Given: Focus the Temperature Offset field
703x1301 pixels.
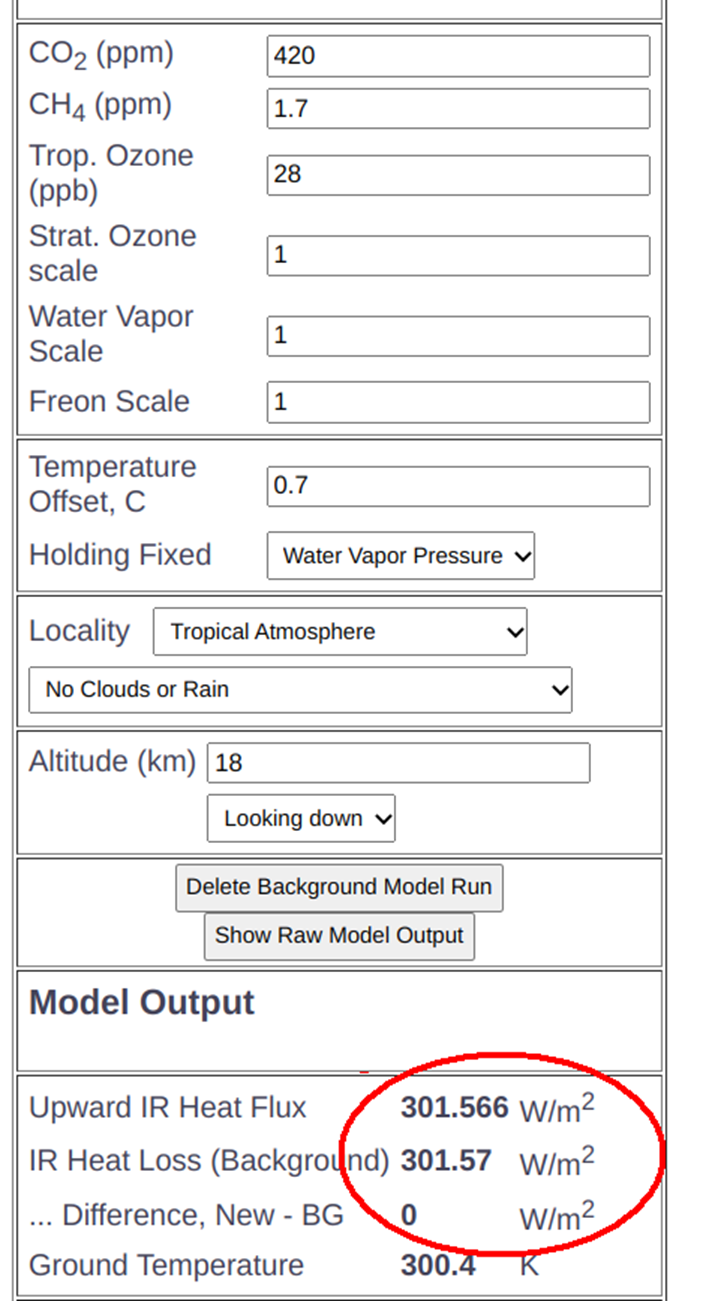Looking at the screenshot, I should click(458, 486).
